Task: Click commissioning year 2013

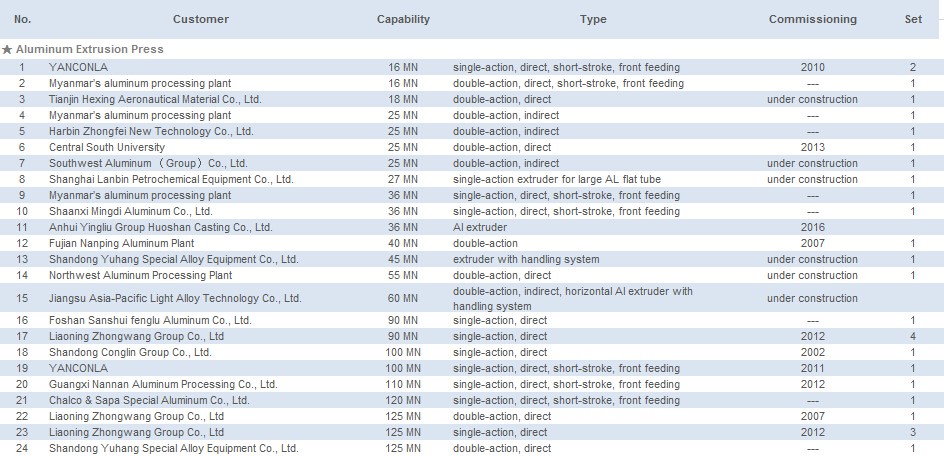Action: [x=812, y=148]
